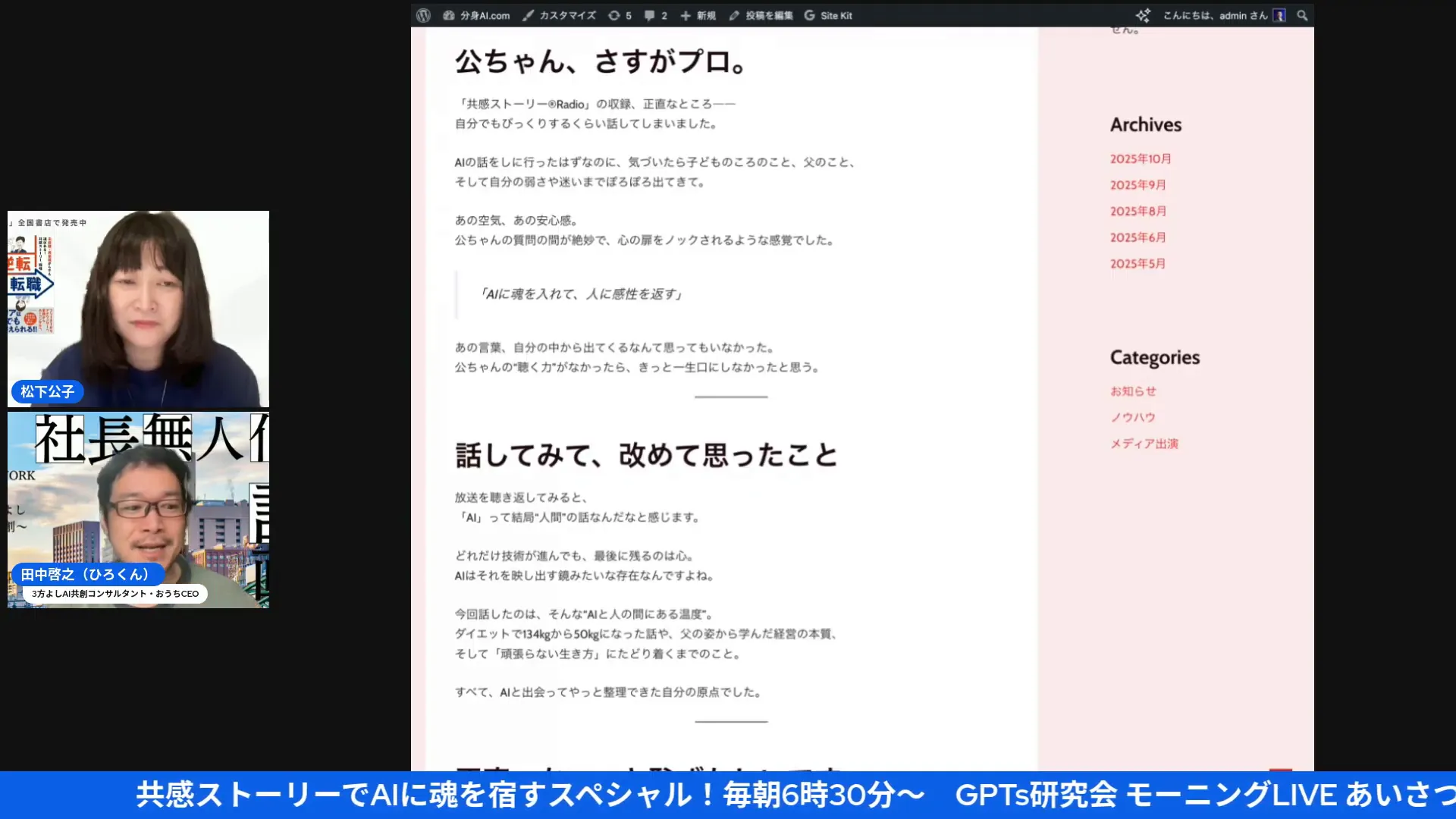Open the 分身AI.com site menu
Image resolution: width=1456 pixels, height=819 pixels.
click(x=478, y=14)
